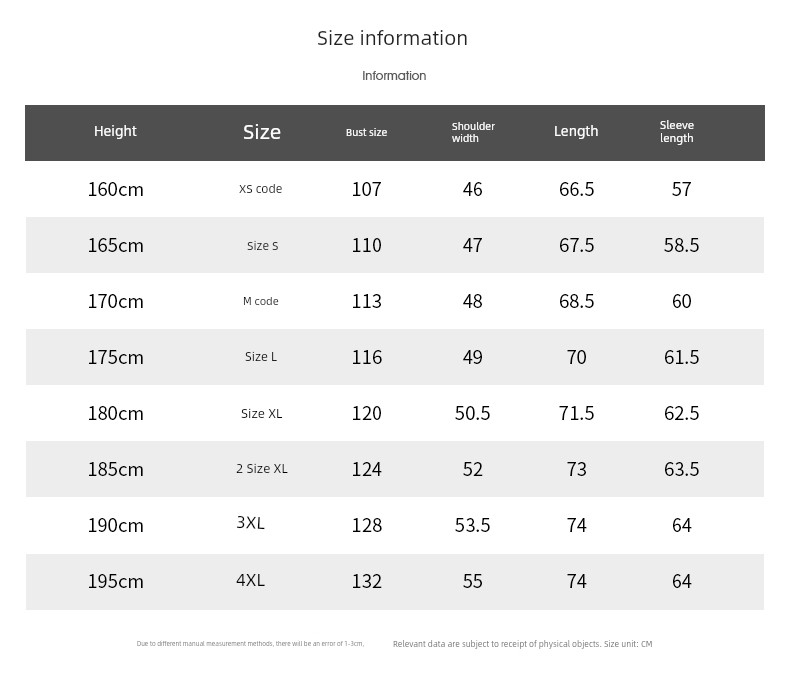
Task: Select the Length column header
Action: pos(576,131)
